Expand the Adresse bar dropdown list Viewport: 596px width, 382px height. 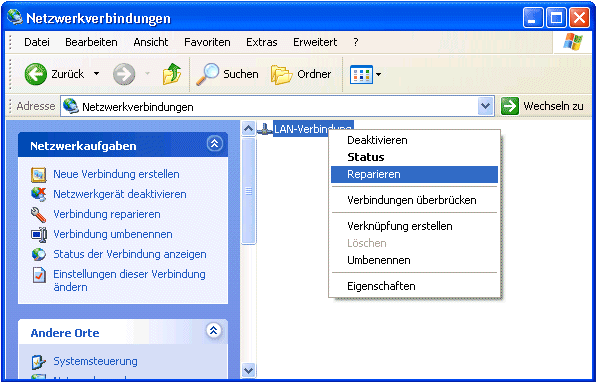click(485, 106)
